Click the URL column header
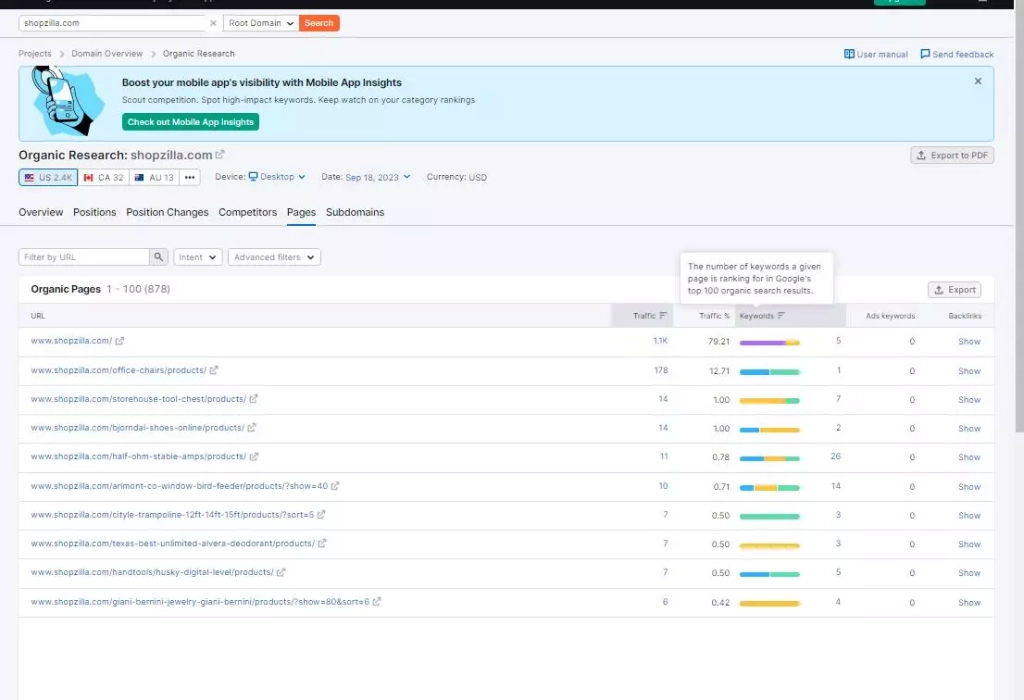Viewport: 1024px width, 700px height. click(x=38, y=316)
